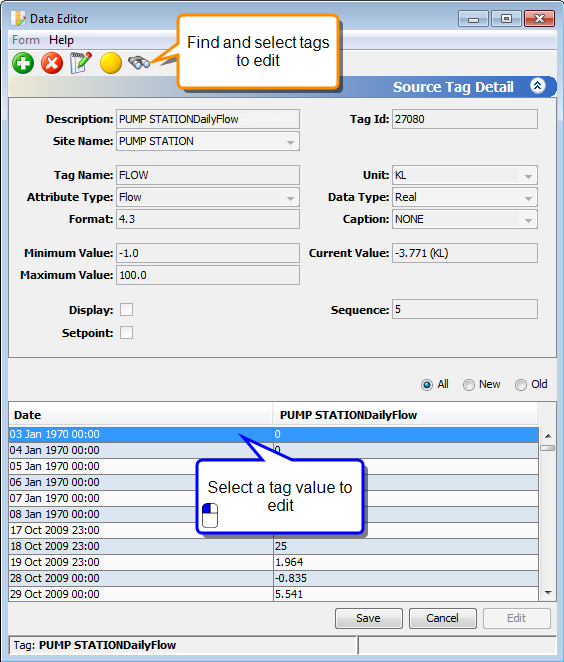The width and height of the screenshot is (564, 662).
Task: Select the 19 Oct 2009 23:00 row
Action: [x=273, y=562]
